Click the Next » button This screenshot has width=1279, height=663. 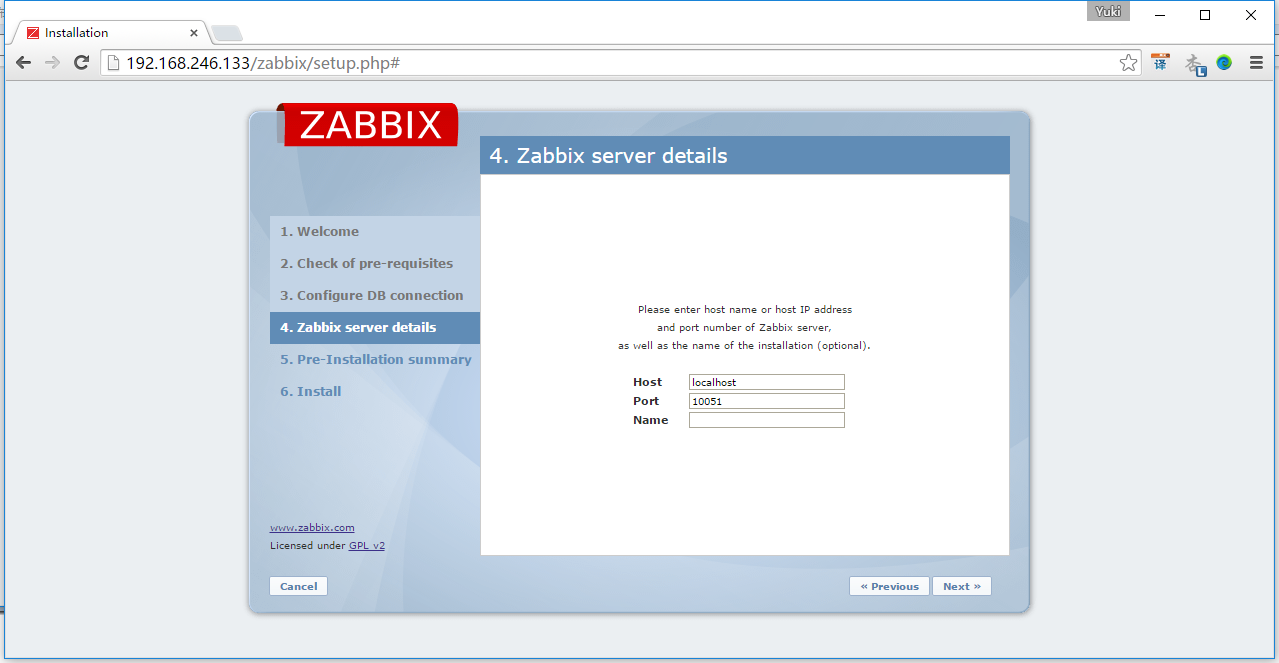(x=962, y=586)
